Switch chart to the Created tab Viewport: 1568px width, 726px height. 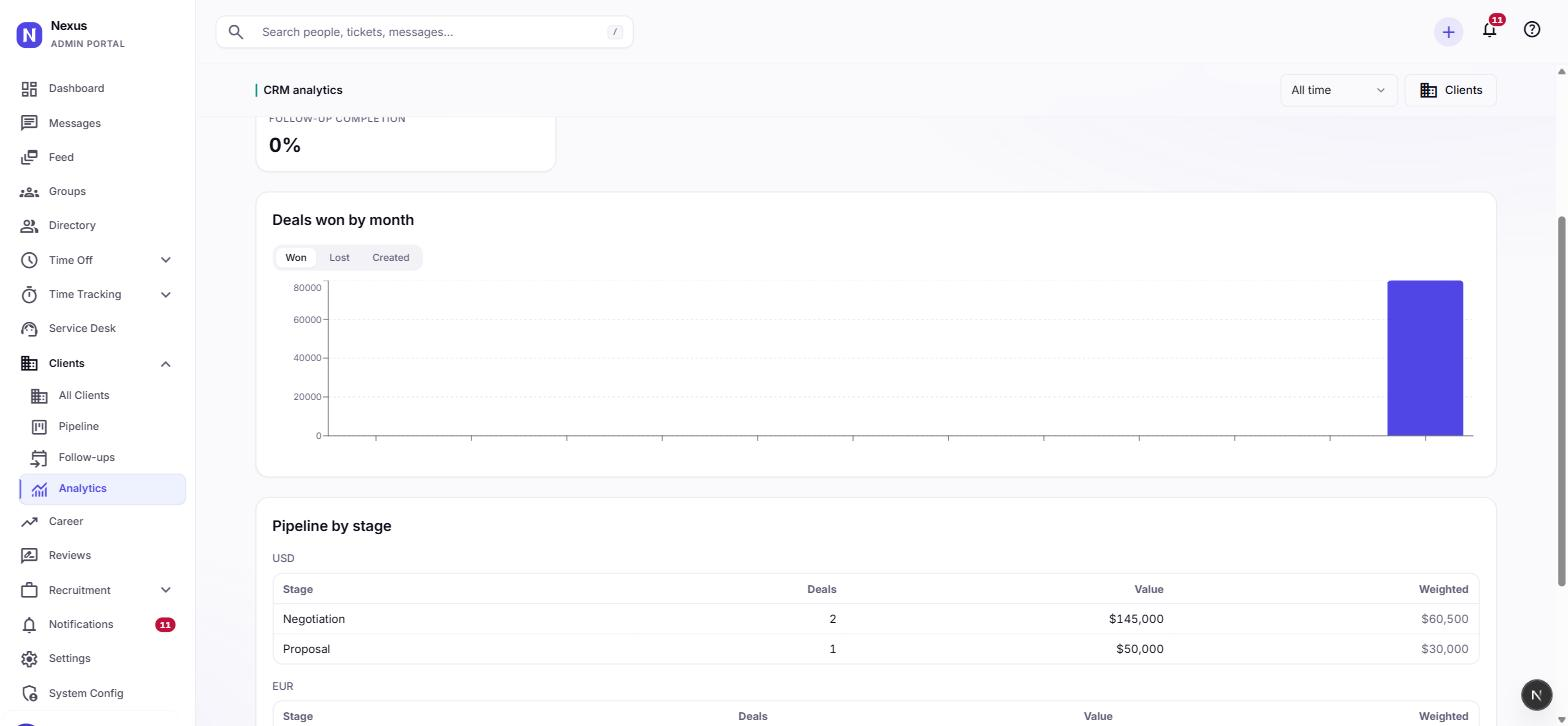coord(391,258)
